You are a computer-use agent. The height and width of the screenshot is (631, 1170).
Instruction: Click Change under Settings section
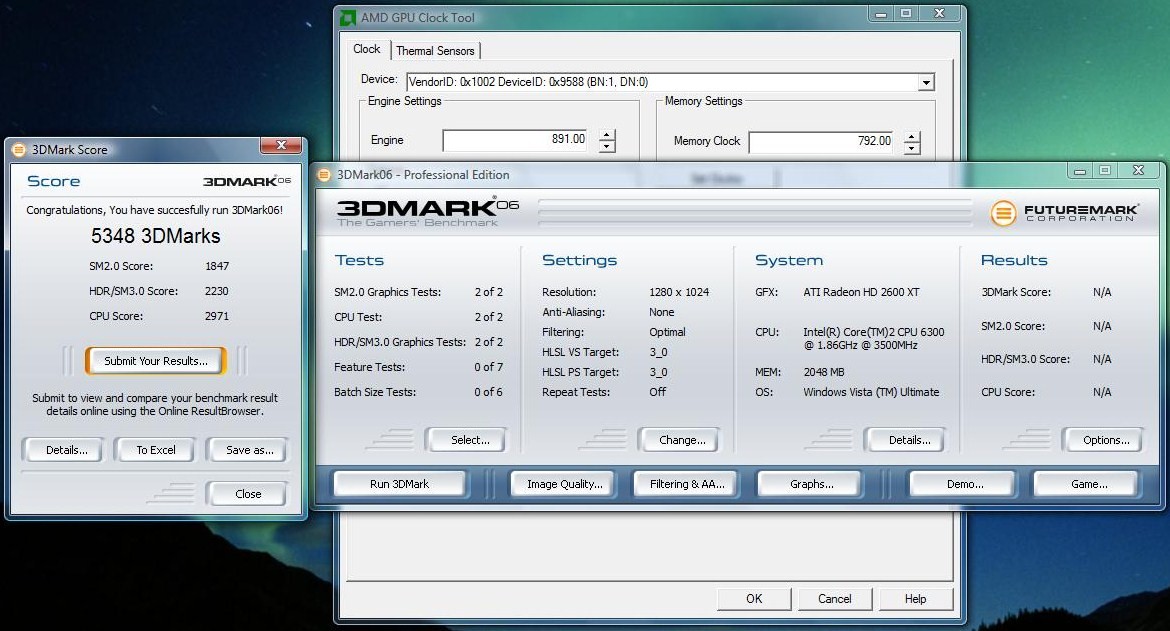coord(682,440)
